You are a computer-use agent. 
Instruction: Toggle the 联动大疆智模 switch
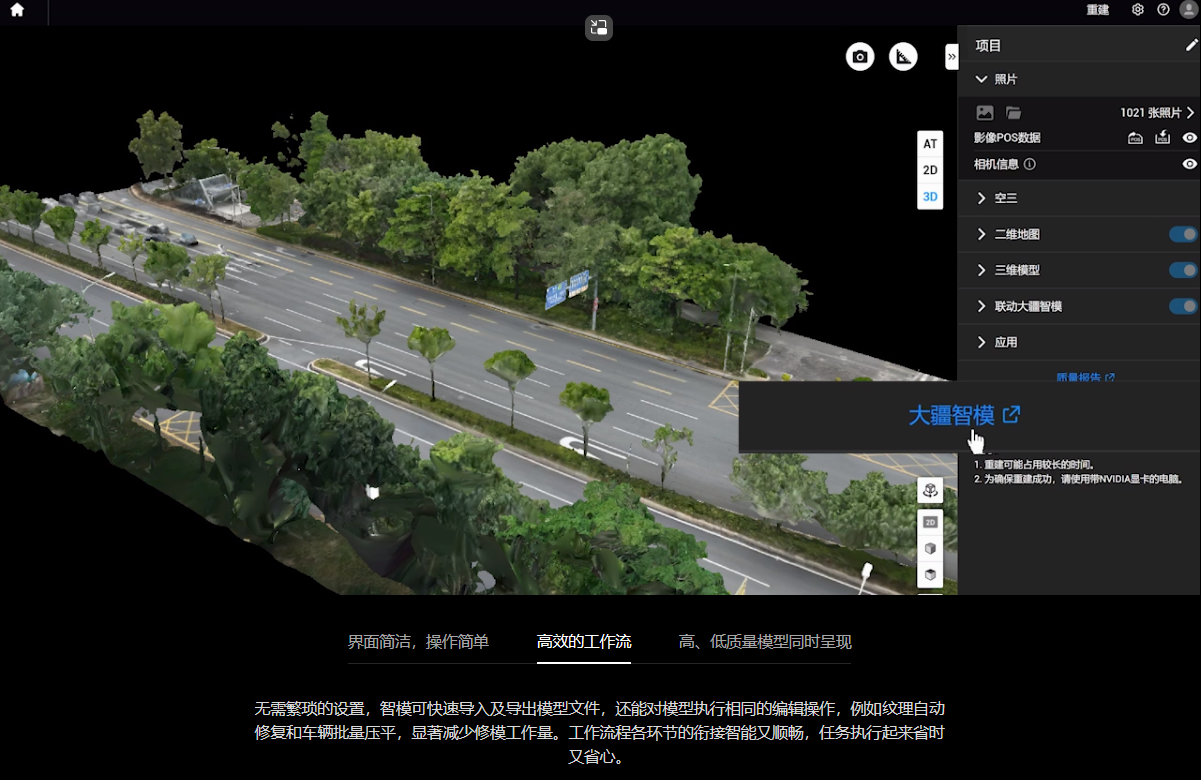pyautogui.click(x=1183, y=306)
